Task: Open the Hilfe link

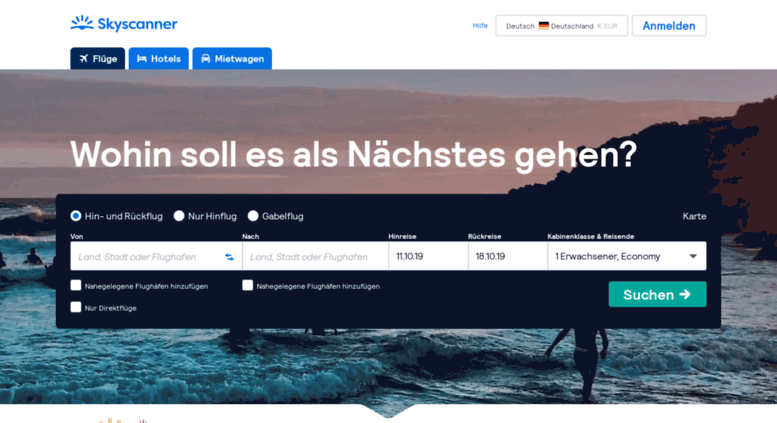Action: tap(480, 26)
